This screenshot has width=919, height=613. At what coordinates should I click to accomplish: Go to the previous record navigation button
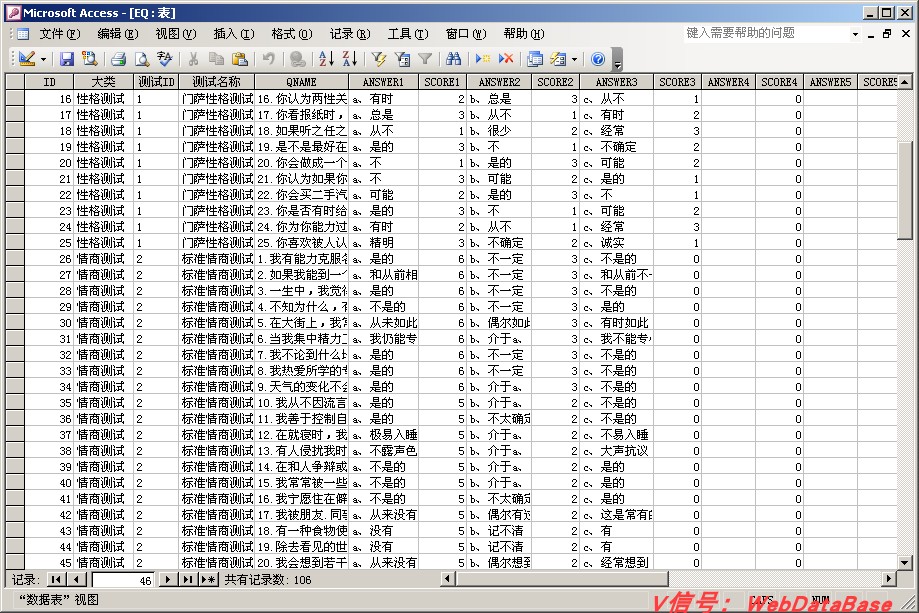pyautogui.click(x=76, y=580)
